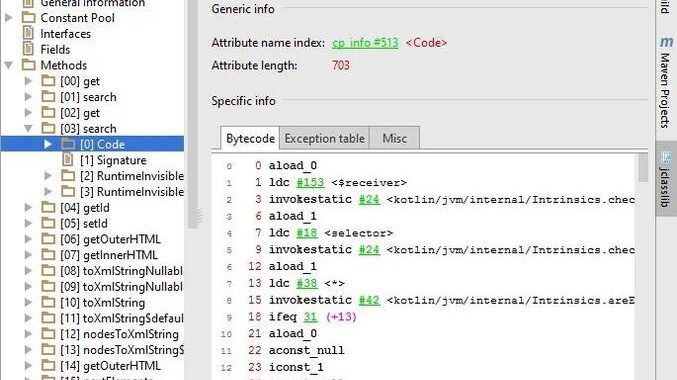Click the [02] get folder icon
677x380 pixels.
point(48,113)
